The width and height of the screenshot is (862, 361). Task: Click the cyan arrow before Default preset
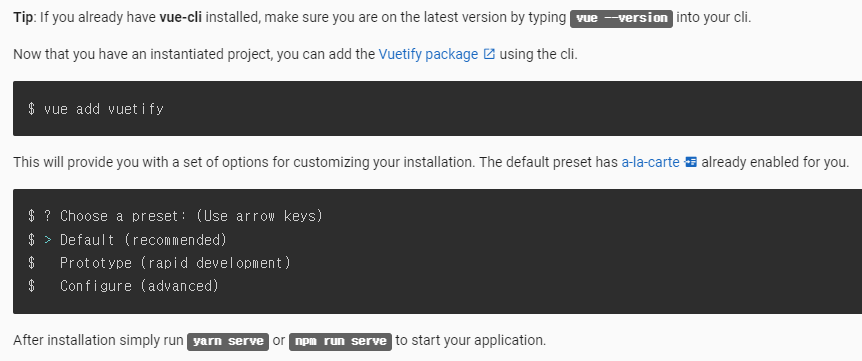pyautogui.click(x=48, y=240)
